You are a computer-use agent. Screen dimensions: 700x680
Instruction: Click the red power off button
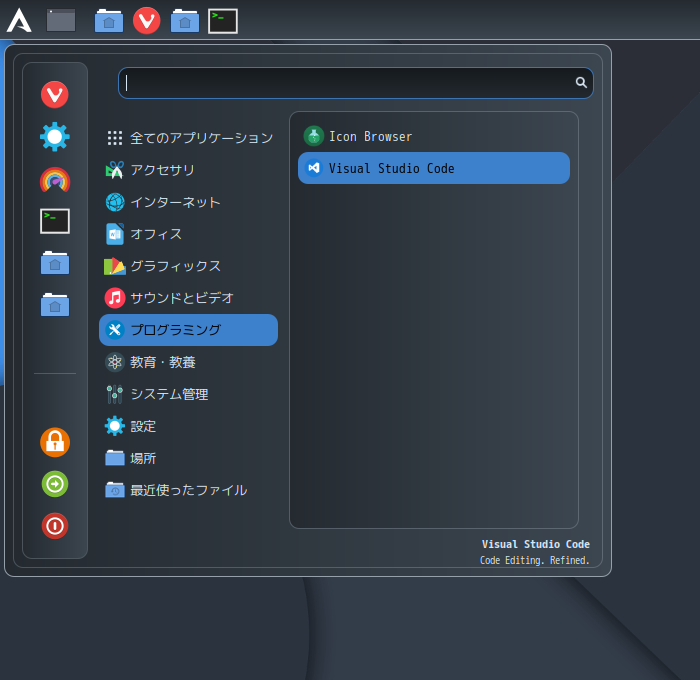point(55,526)
